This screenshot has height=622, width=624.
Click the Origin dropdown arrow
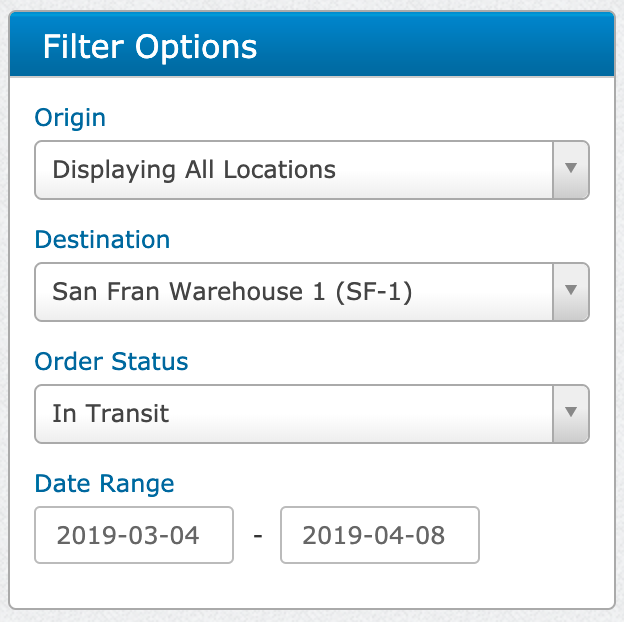pyautogui.click(x=570, y=169)
